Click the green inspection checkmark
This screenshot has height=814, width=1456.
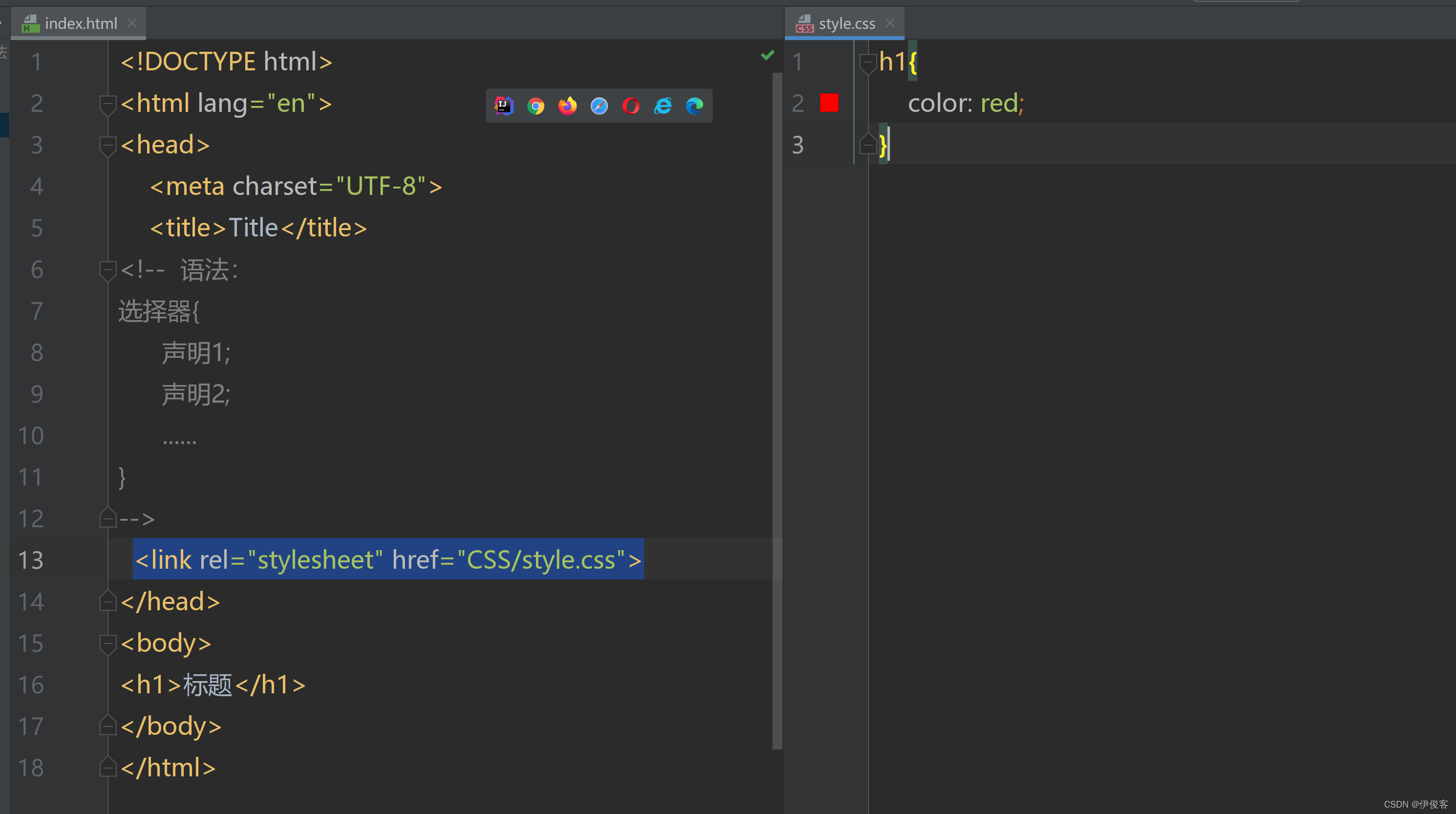(768, 55)
